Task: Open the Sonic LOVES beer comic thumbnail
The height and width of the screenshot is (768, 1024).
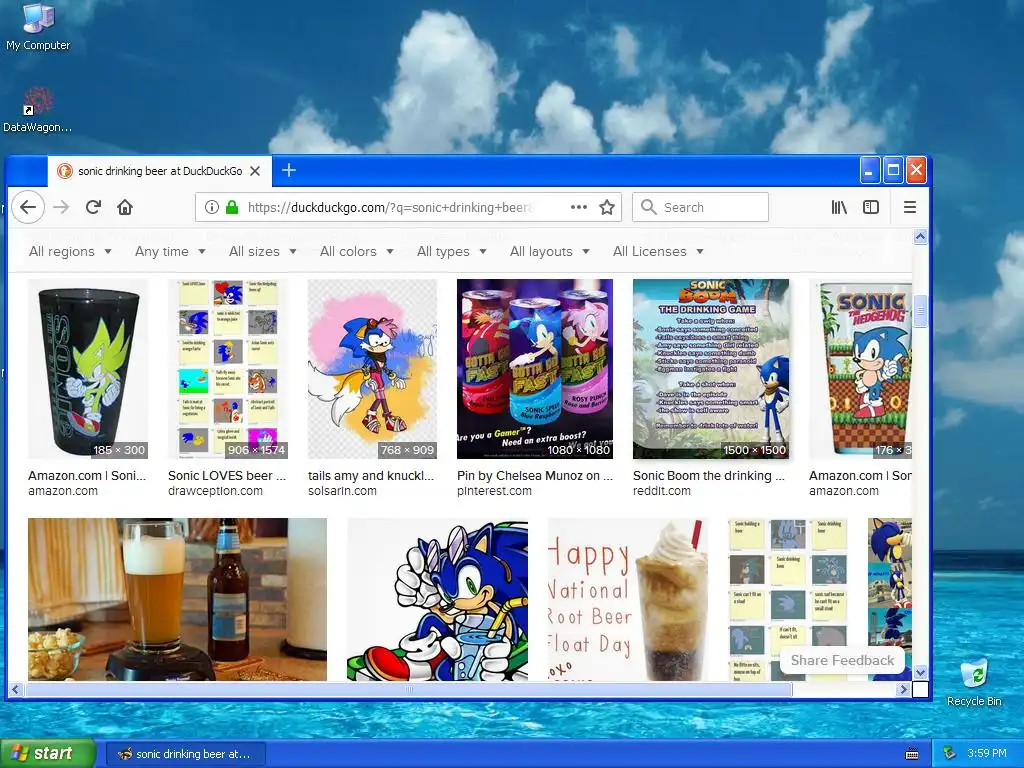Action: [x=228, y=369]
